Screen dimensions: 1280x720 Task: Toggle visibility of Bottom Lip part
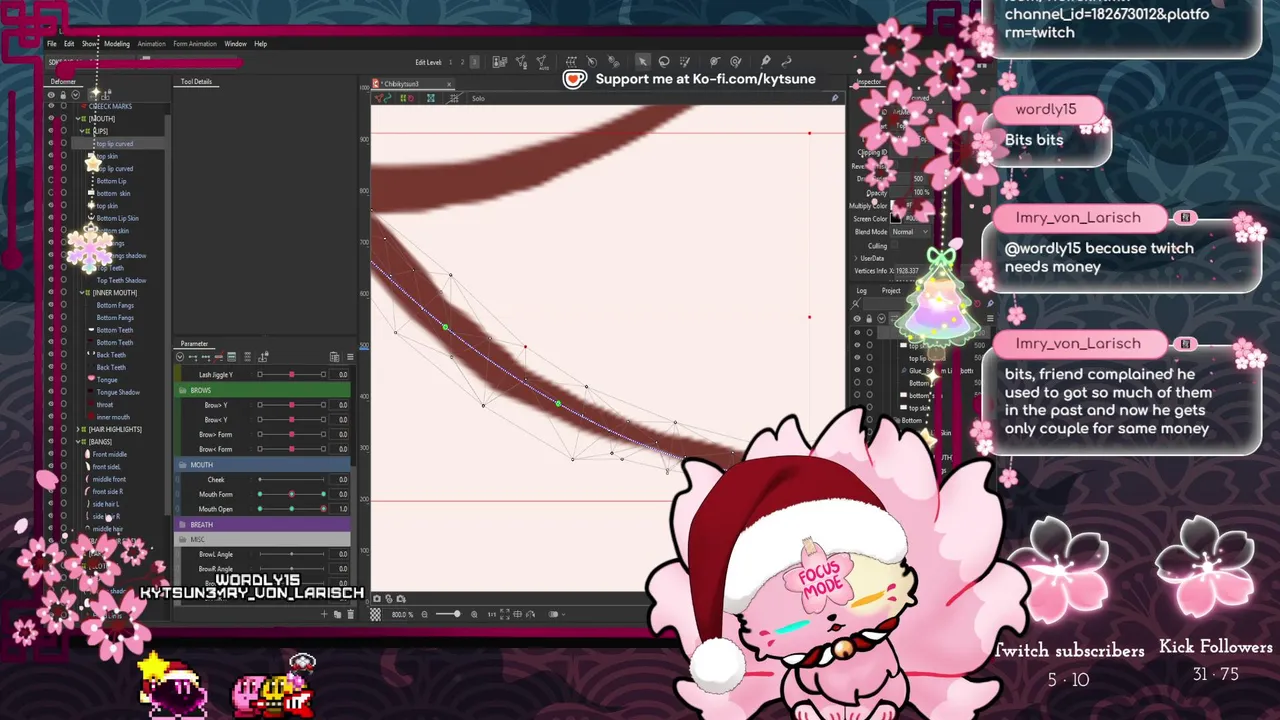(x=51, y=181)
